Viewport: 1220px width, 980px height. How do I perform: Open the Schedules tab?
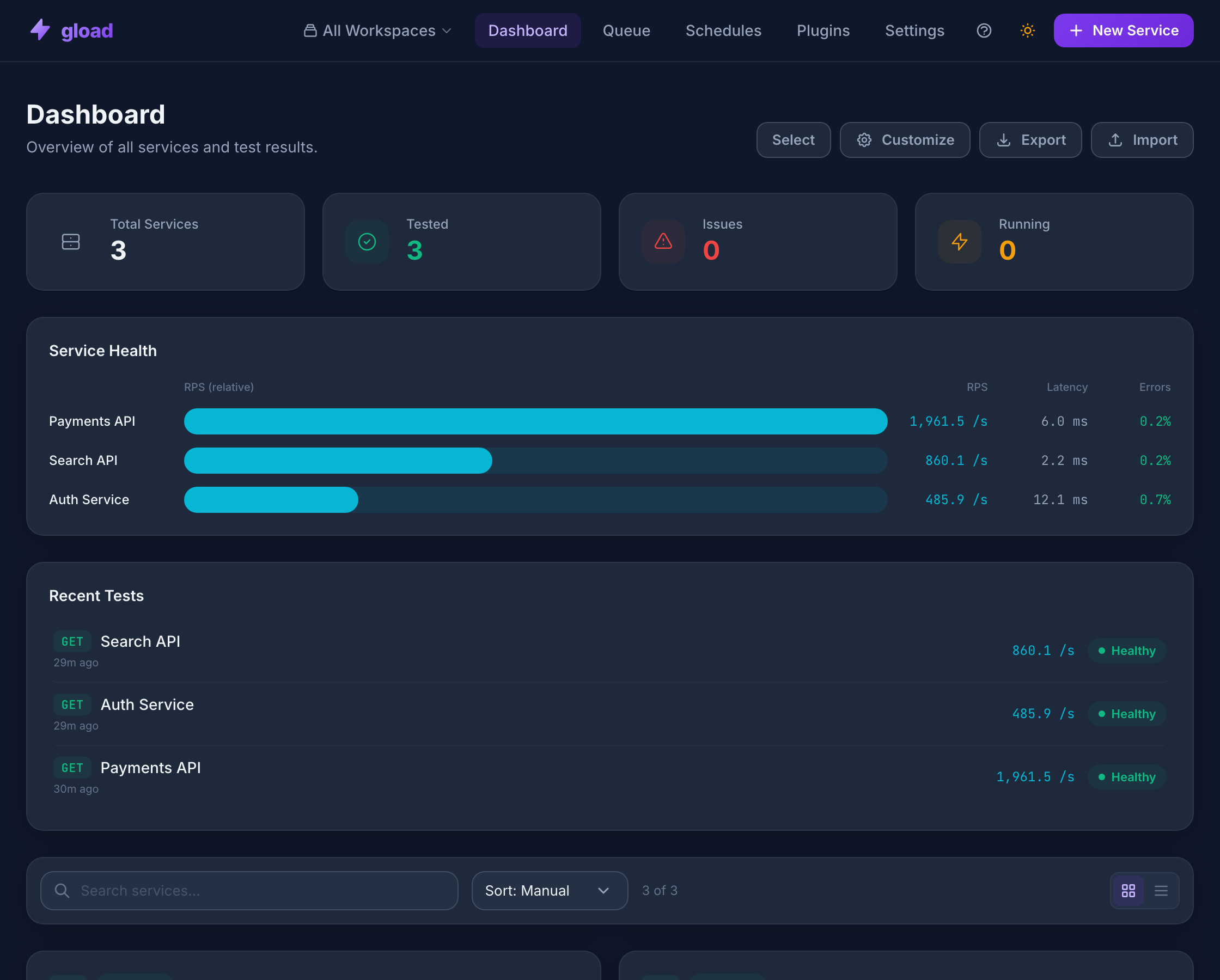723,30
